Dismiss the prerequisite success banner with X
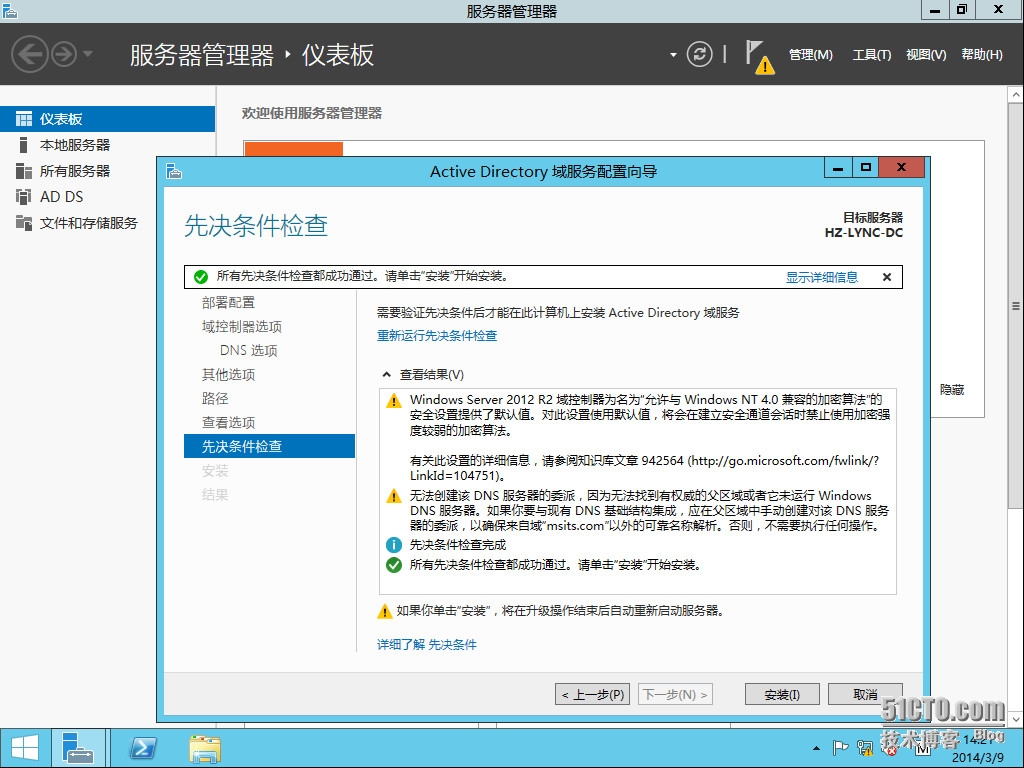Viewport: 1024px width, 768px height. coord(887,277)
